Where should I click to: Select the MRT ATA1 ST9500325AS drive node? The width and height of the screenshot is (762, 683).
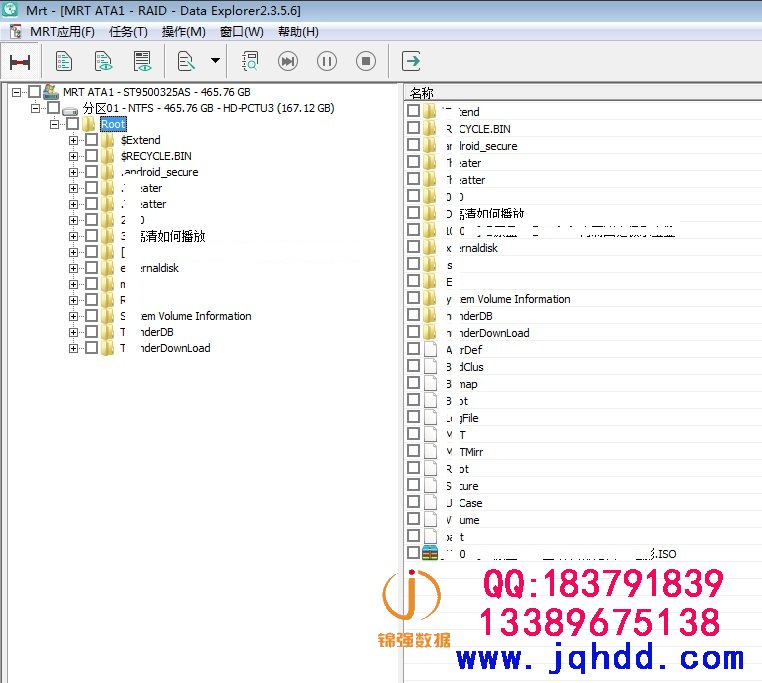point(156,92)
